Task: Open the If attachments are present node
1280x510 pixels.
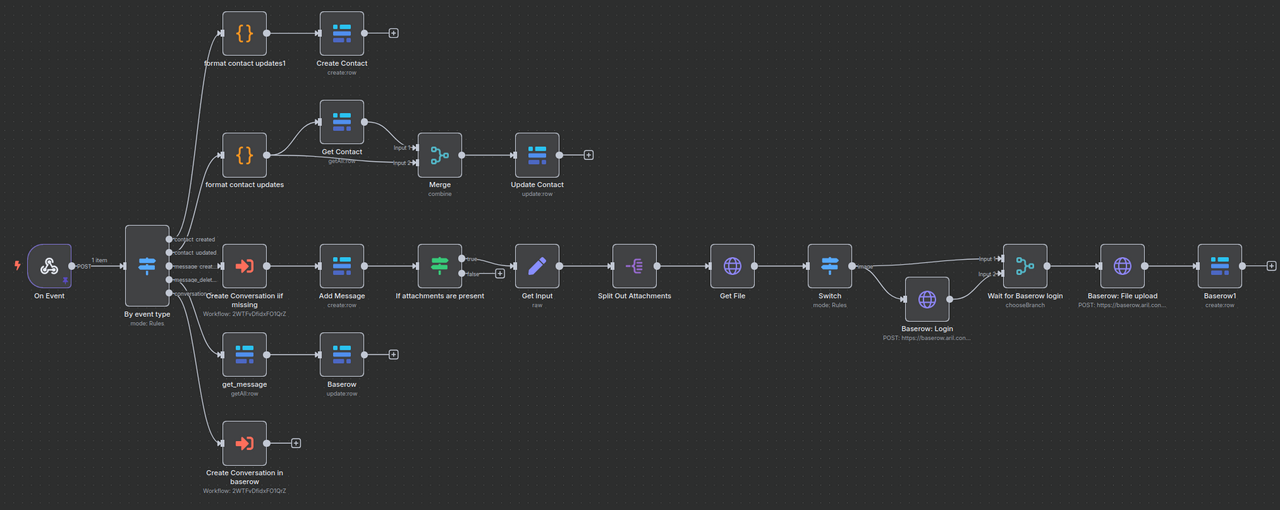Action: (x=440, y=266)
